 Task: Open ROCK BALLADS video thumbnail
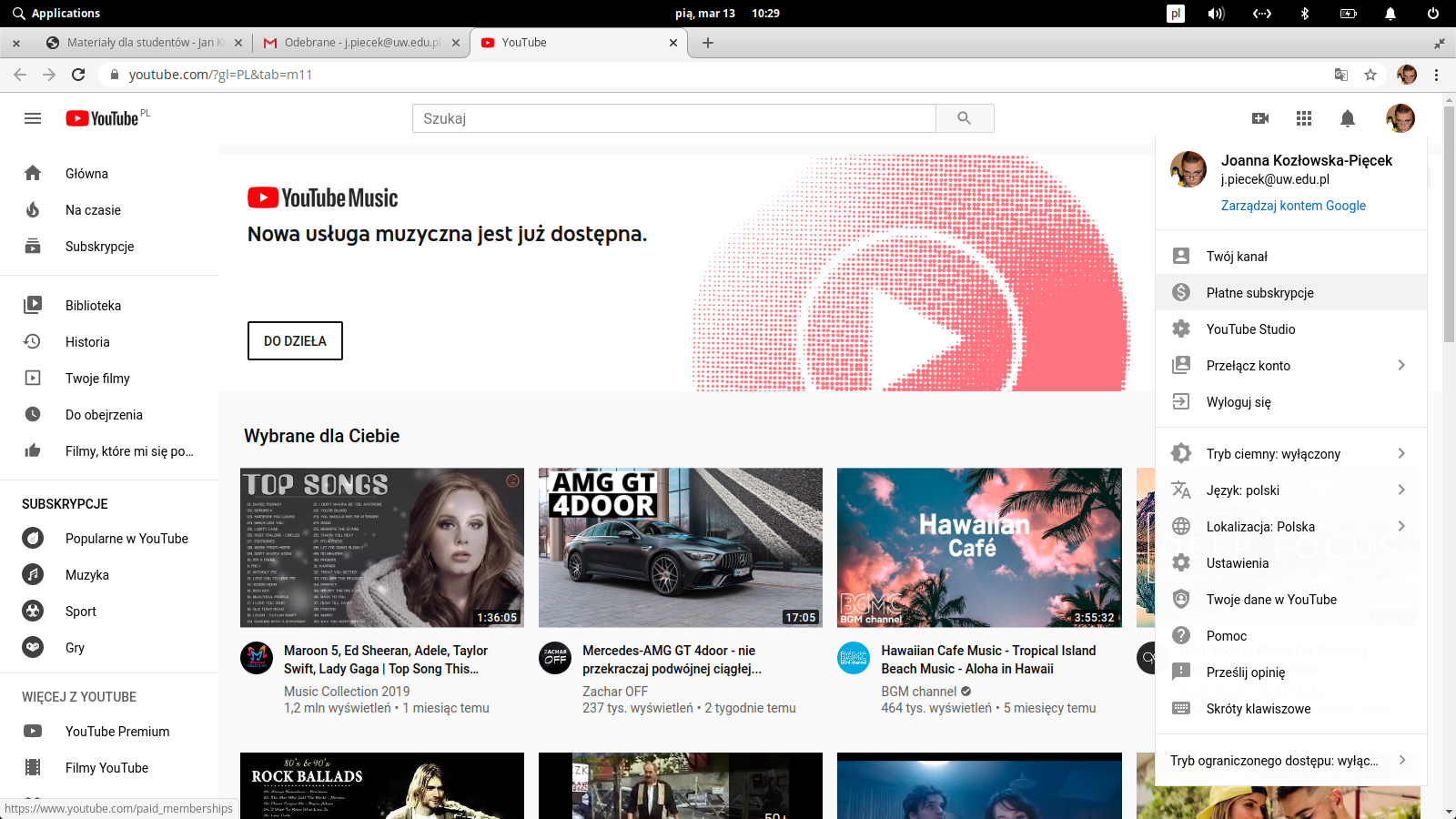click(382, 785)
